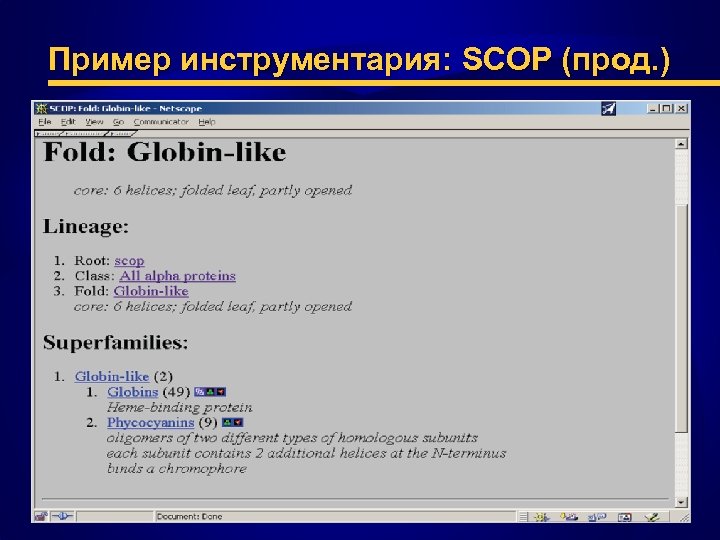Screen dimensions: 720x540
Task: Open the Communicator menu
Action: point(161,122)
